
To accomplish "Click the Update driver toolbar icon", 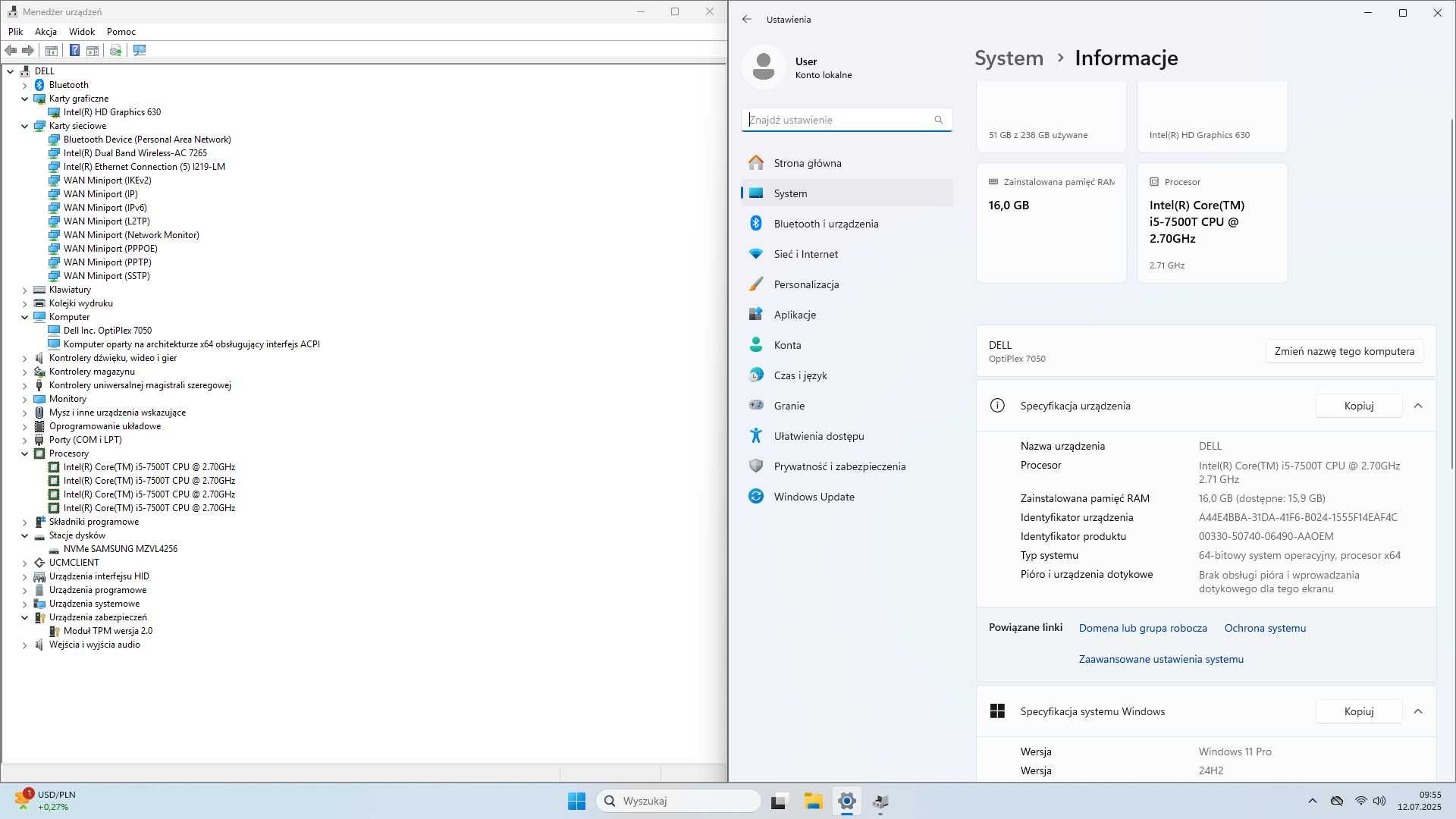I will 115,50.
